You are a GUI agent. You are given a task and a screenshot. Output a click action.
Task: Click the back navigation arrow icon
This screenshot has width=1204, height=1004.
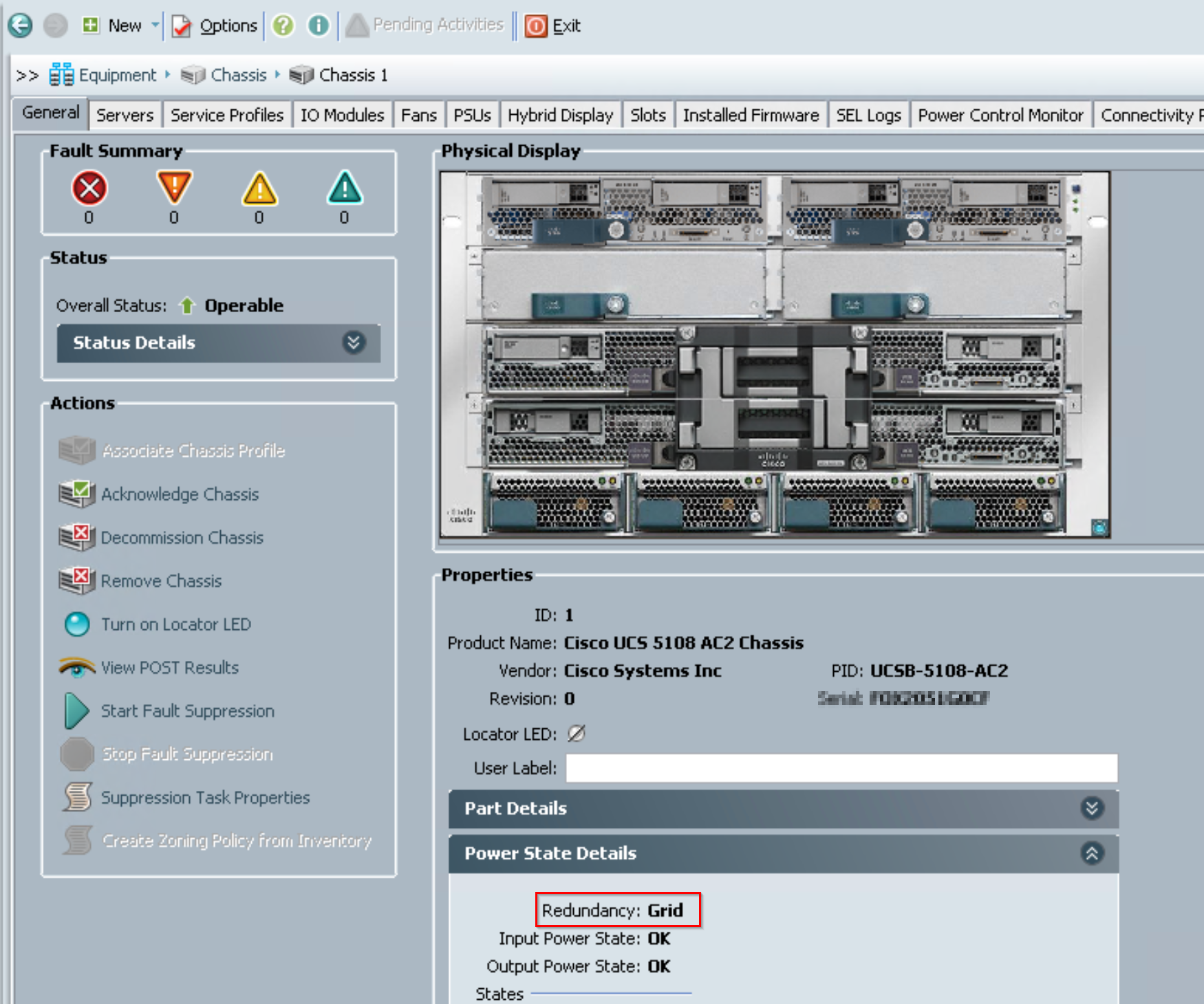[x=20, y=25]
